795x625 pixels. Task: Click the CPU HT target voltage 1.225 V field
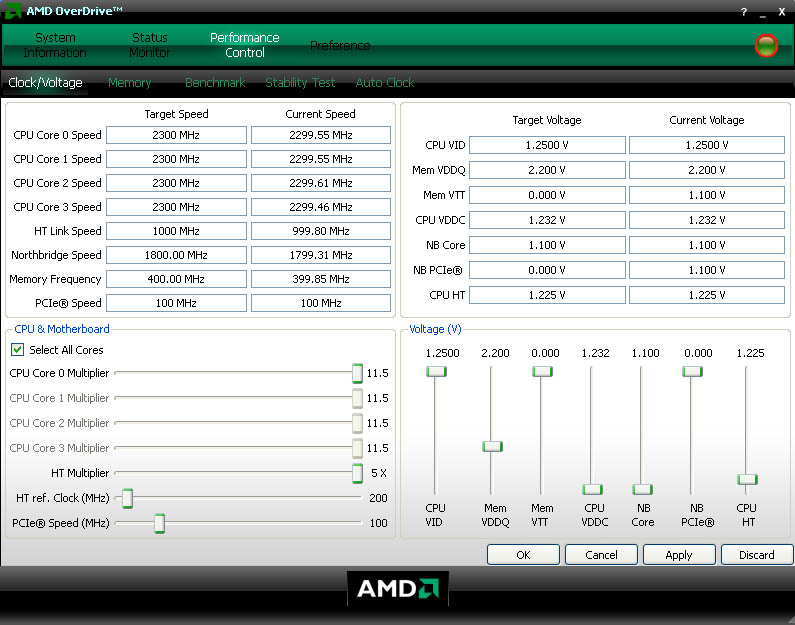(x=547, y=295)
